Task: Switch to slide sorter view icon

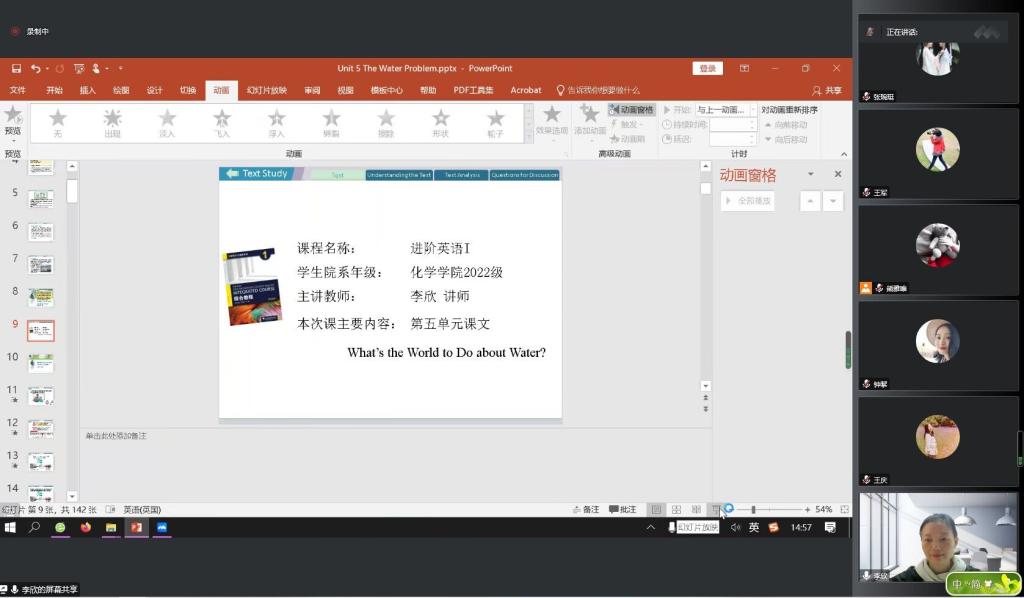Action: pyautogui.click(x=677, y=509)
